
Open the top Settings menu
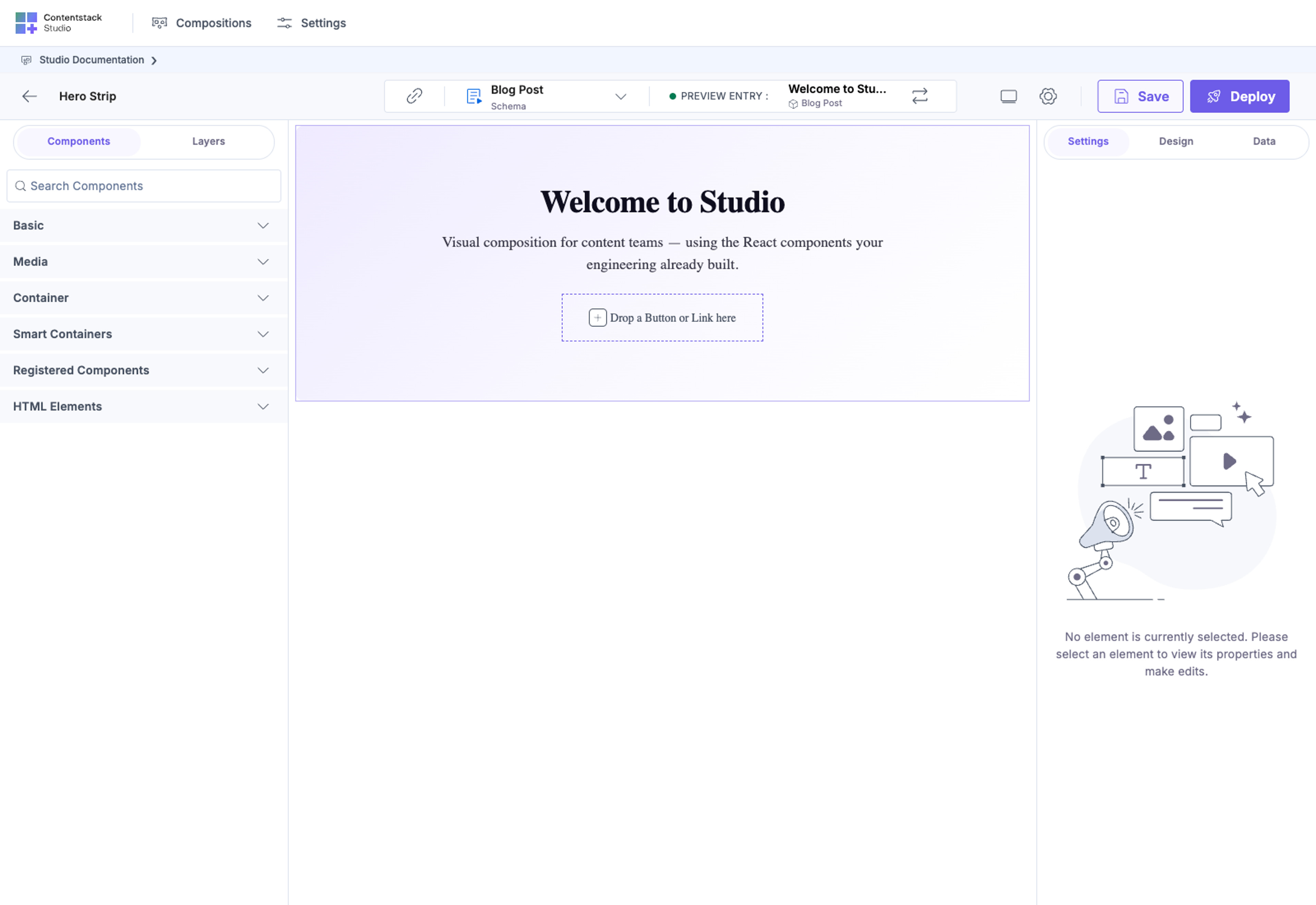(311, 23)
